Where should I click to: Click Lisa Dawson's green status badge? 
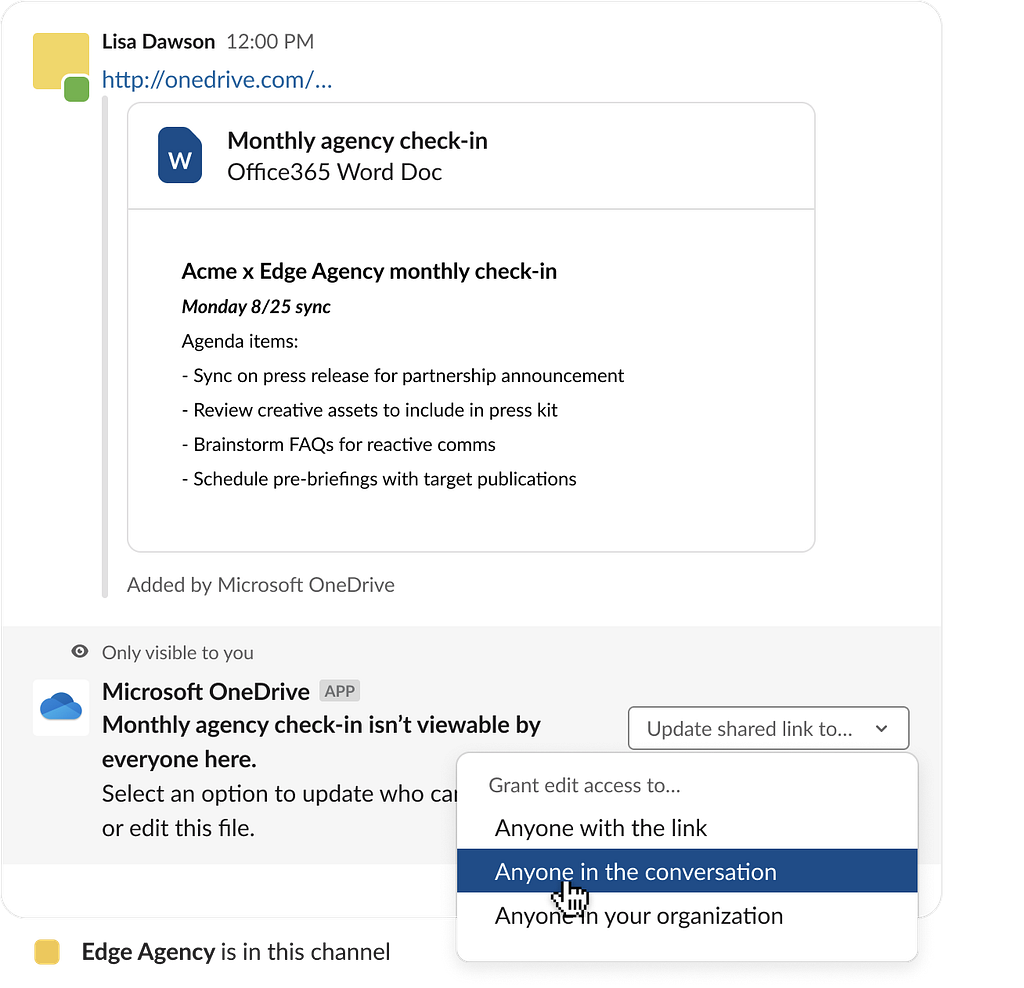click(76, 89)
